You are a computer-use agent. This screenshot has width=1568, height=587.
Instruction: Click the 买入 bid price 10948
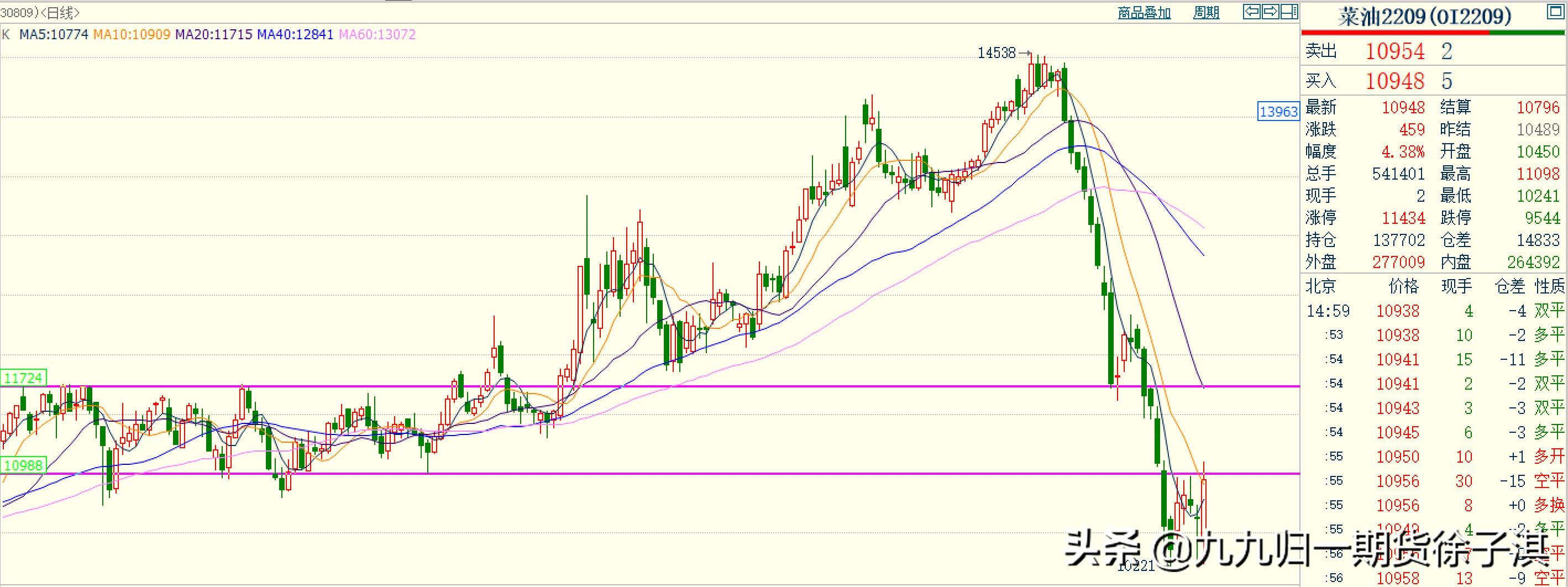pyautogui.click(x=1394, y=80)
